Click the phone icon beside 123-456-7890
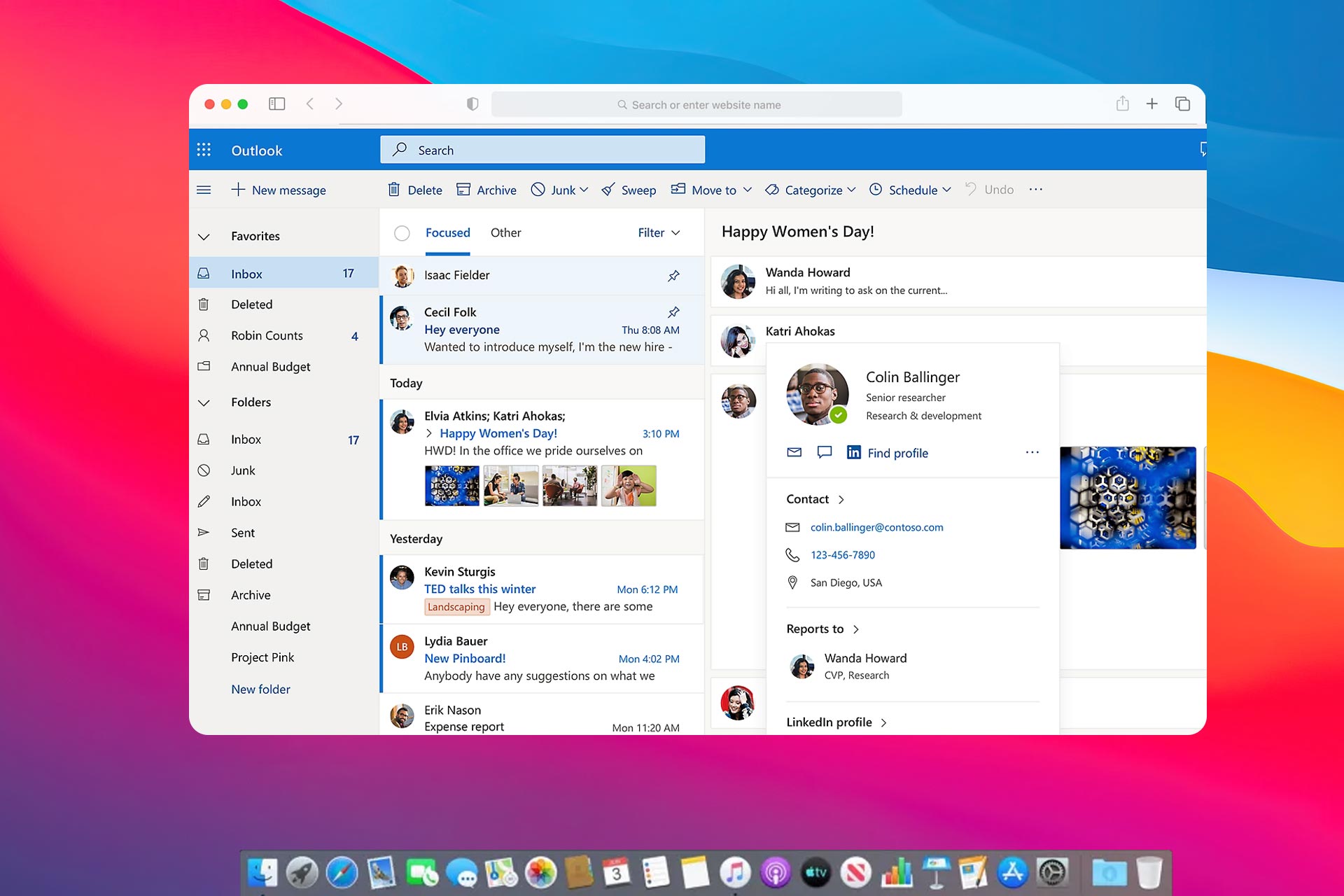Screen dimensions: 1344x896 click(x=792, y=555)
